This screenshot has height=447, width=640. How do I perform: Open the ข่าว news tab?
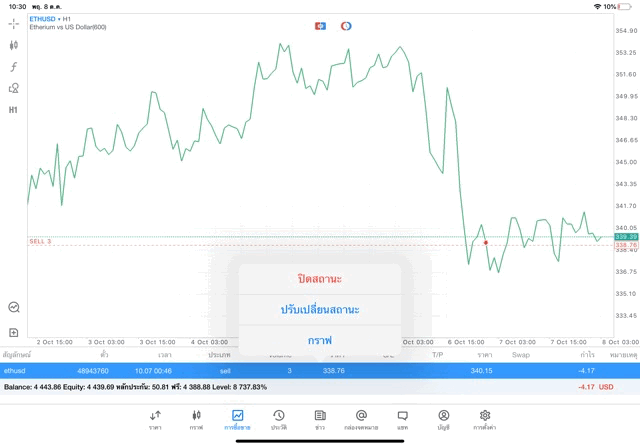(x=319, y=419)
